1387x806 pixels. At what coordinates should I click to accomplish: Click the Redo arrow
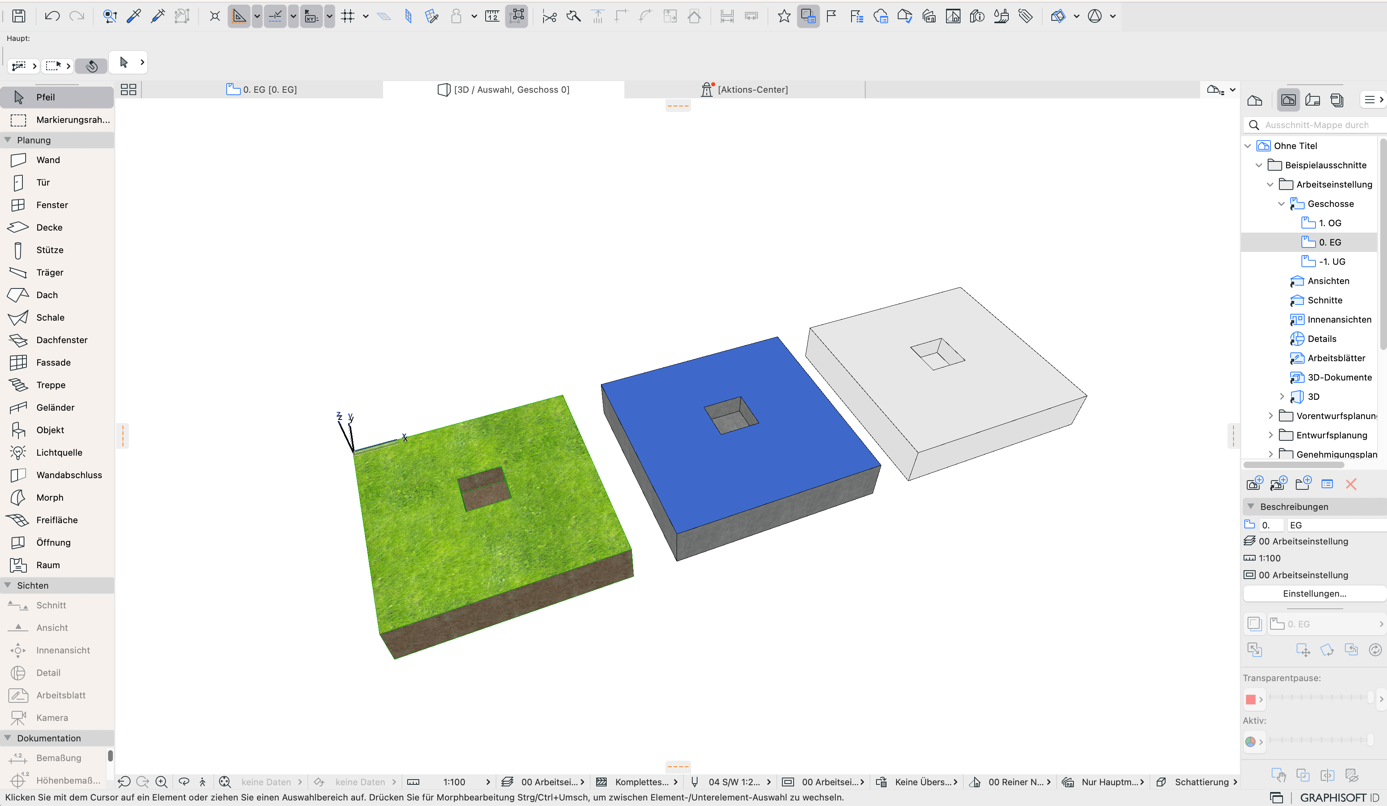click(x=76, y=16)
